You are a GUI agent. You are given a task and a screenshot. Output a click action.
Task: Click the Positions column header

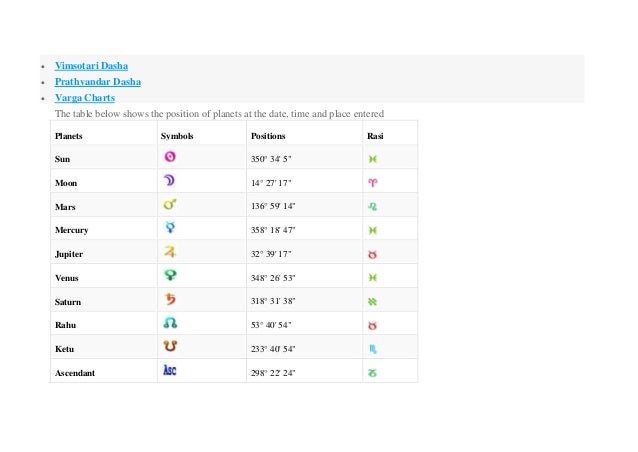(268, 134)
